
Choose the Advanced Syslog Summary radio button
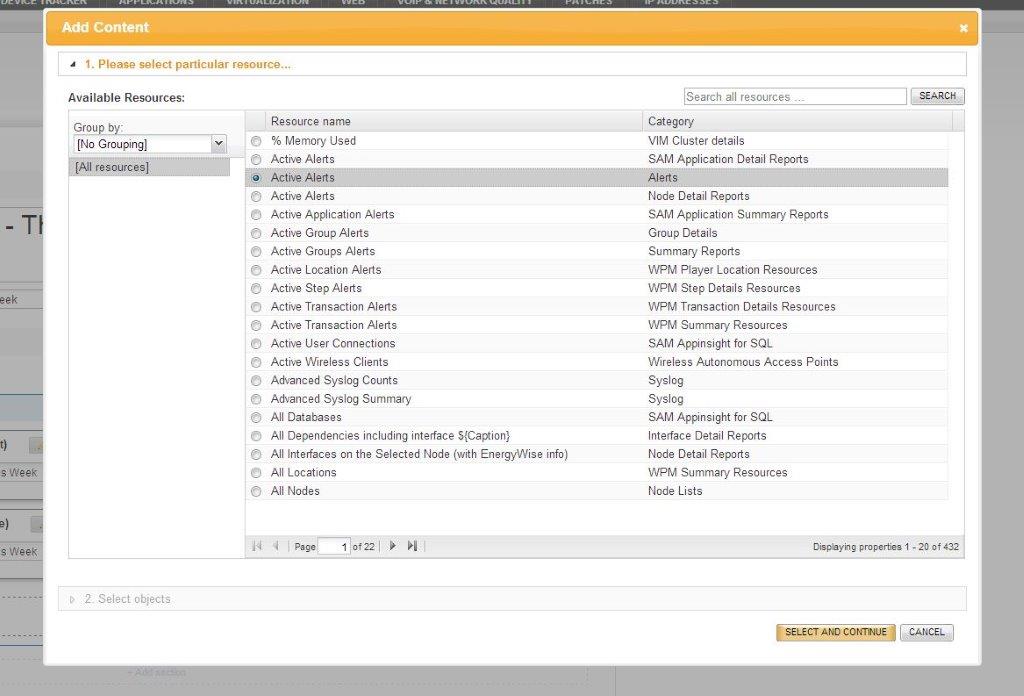click(256, 400)
